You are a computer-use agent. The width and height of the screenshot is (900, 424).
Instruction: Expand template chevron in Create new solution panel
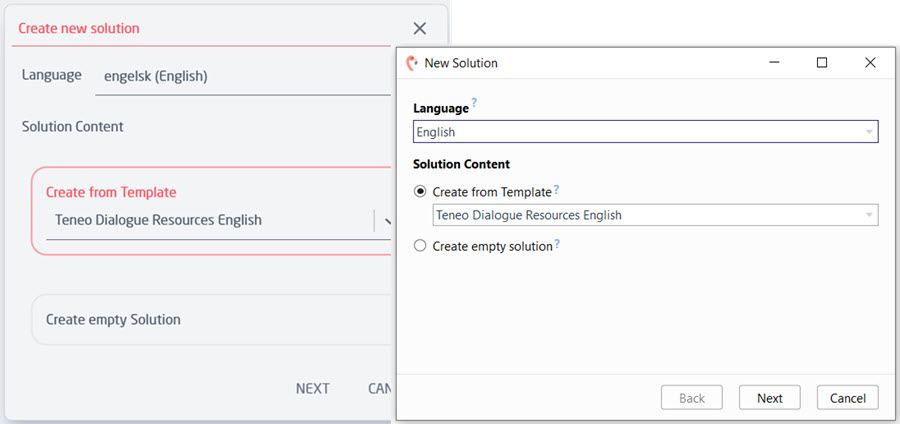click(385, 221)
